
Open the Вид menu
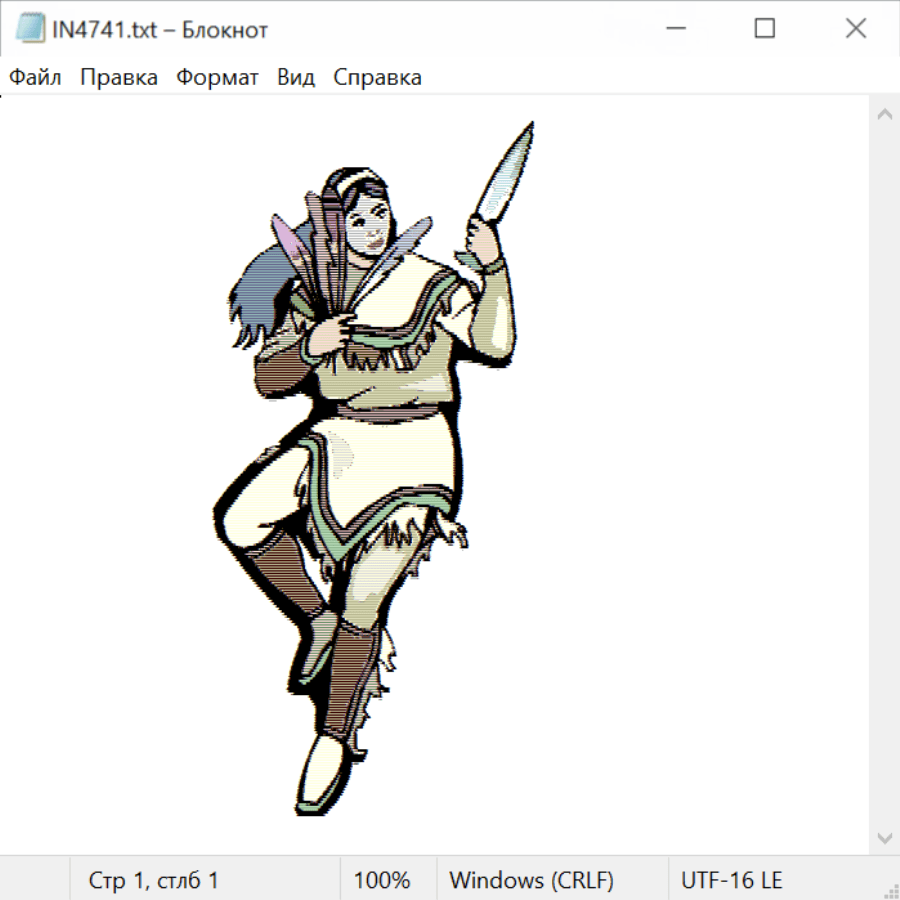pyautogui.click(x=296, y=78)
